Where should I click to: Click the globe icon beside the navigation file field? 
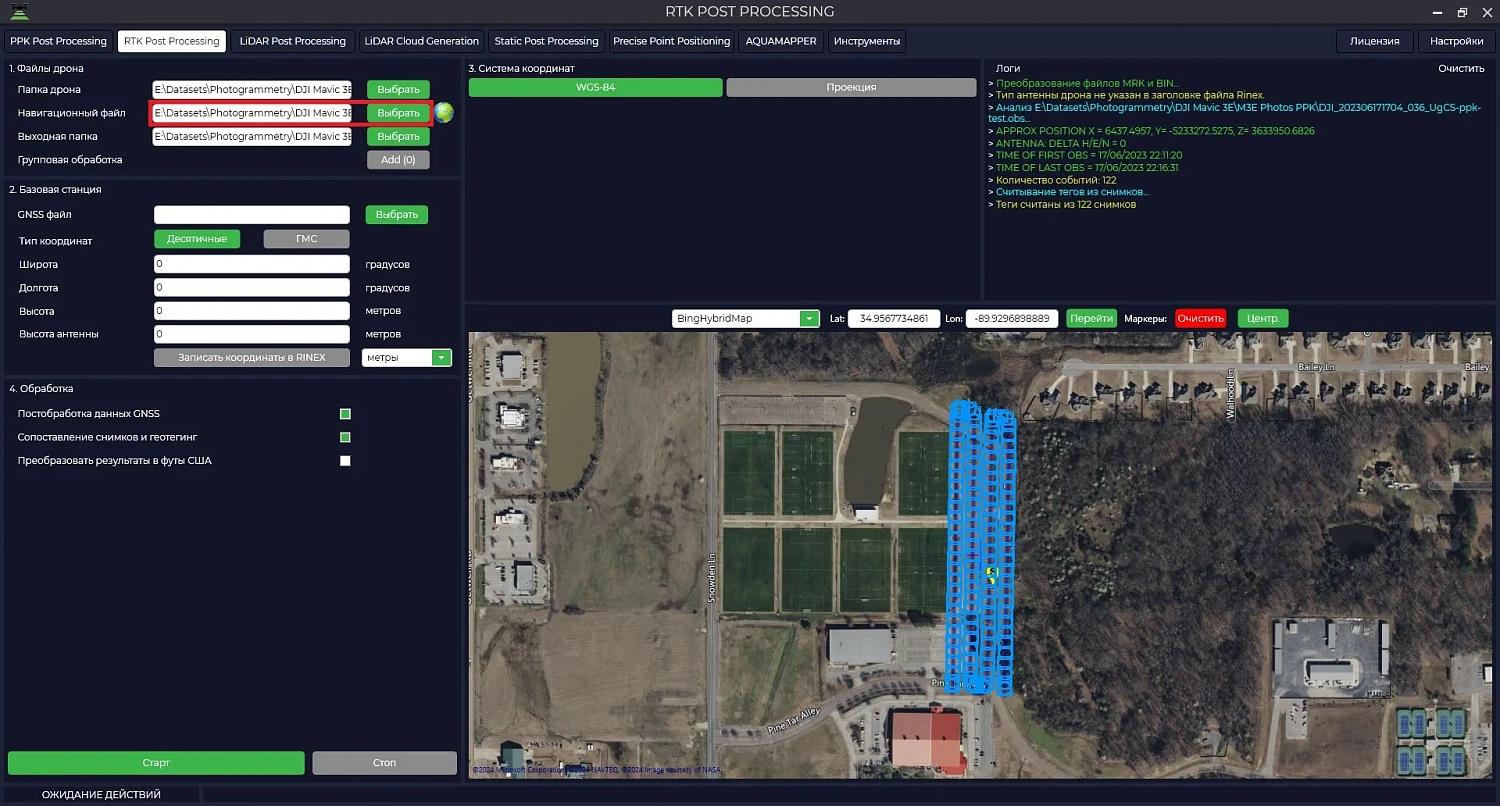point(443,112)
